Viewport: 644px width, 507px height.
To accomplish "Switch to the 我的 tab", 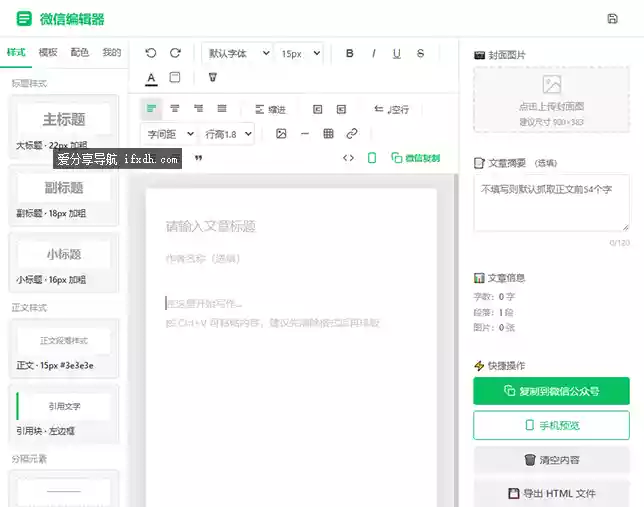I will coord(112,52).
